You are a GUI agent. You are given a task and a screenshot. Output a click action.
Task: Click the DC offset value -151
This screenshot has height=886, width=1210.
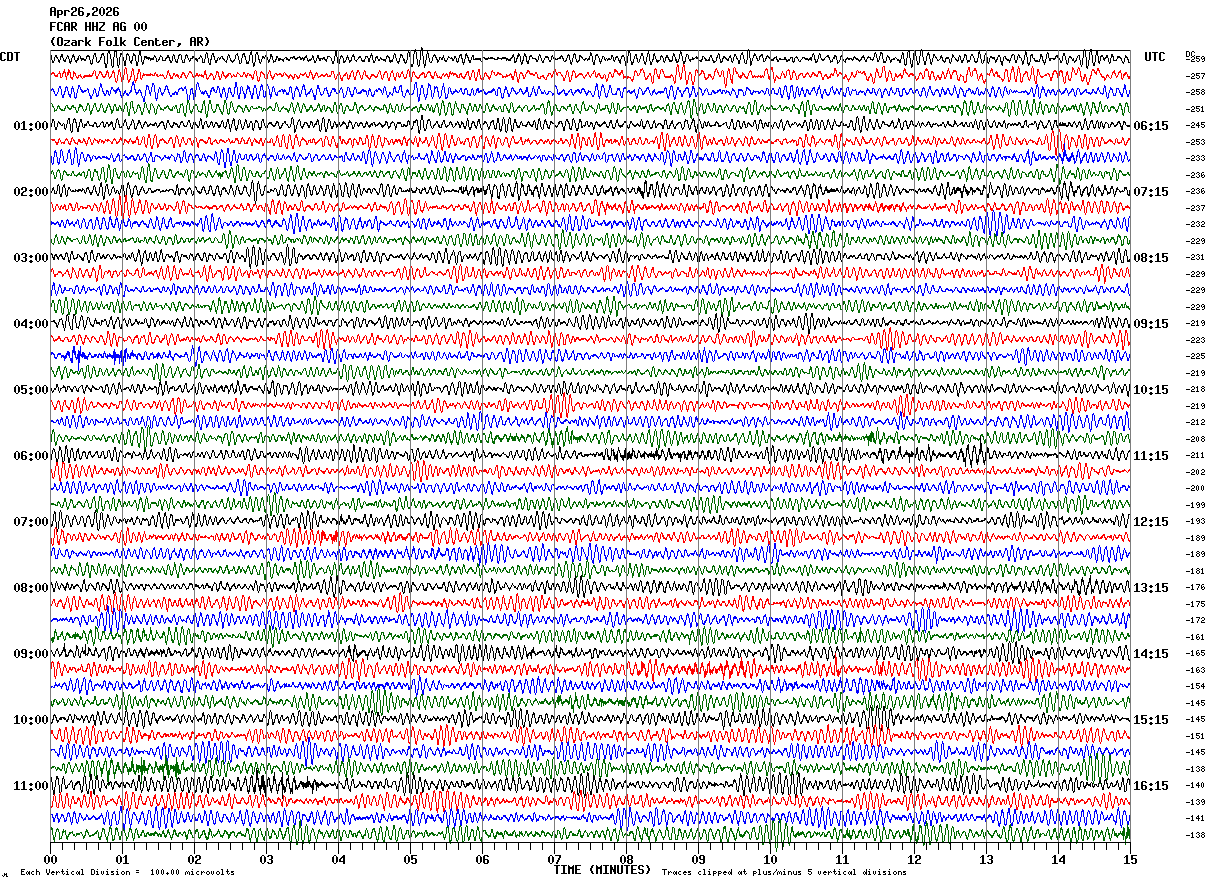pos(1195,736)
